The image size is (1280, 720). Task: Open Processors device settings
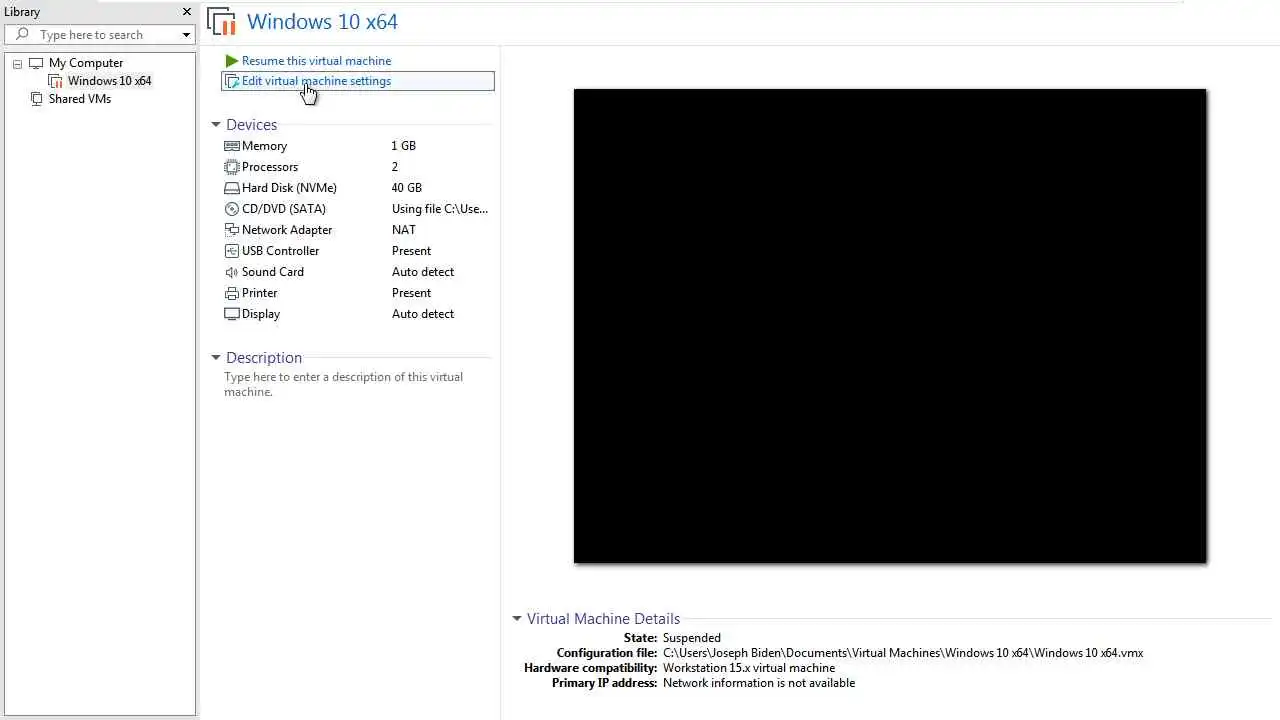click(270, 167)
